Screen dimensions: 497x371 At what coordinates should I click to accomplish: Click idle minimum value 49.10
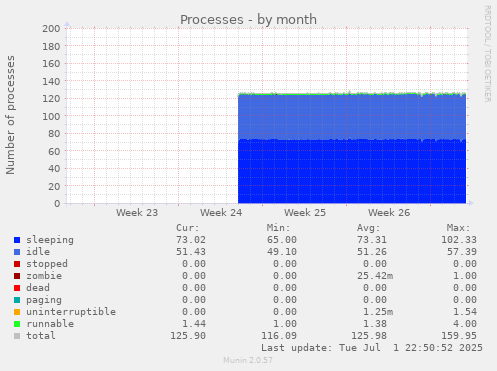click(x=282, y=252)
